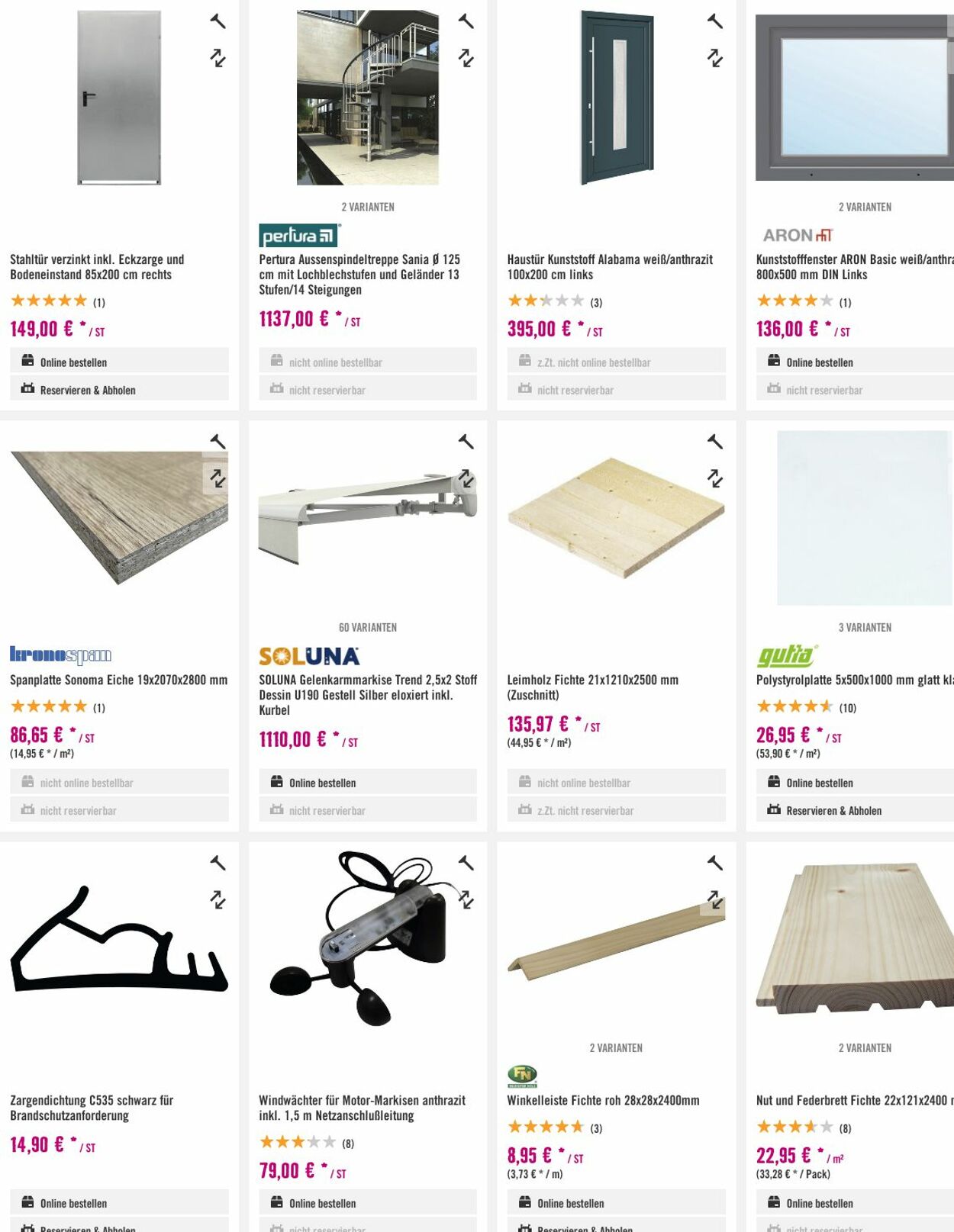Click hammer icon on Pertura Aussenspindeltreppe product
This screenshot has height=1232, width=954.
pyautogui.click(x=466, y=21)
